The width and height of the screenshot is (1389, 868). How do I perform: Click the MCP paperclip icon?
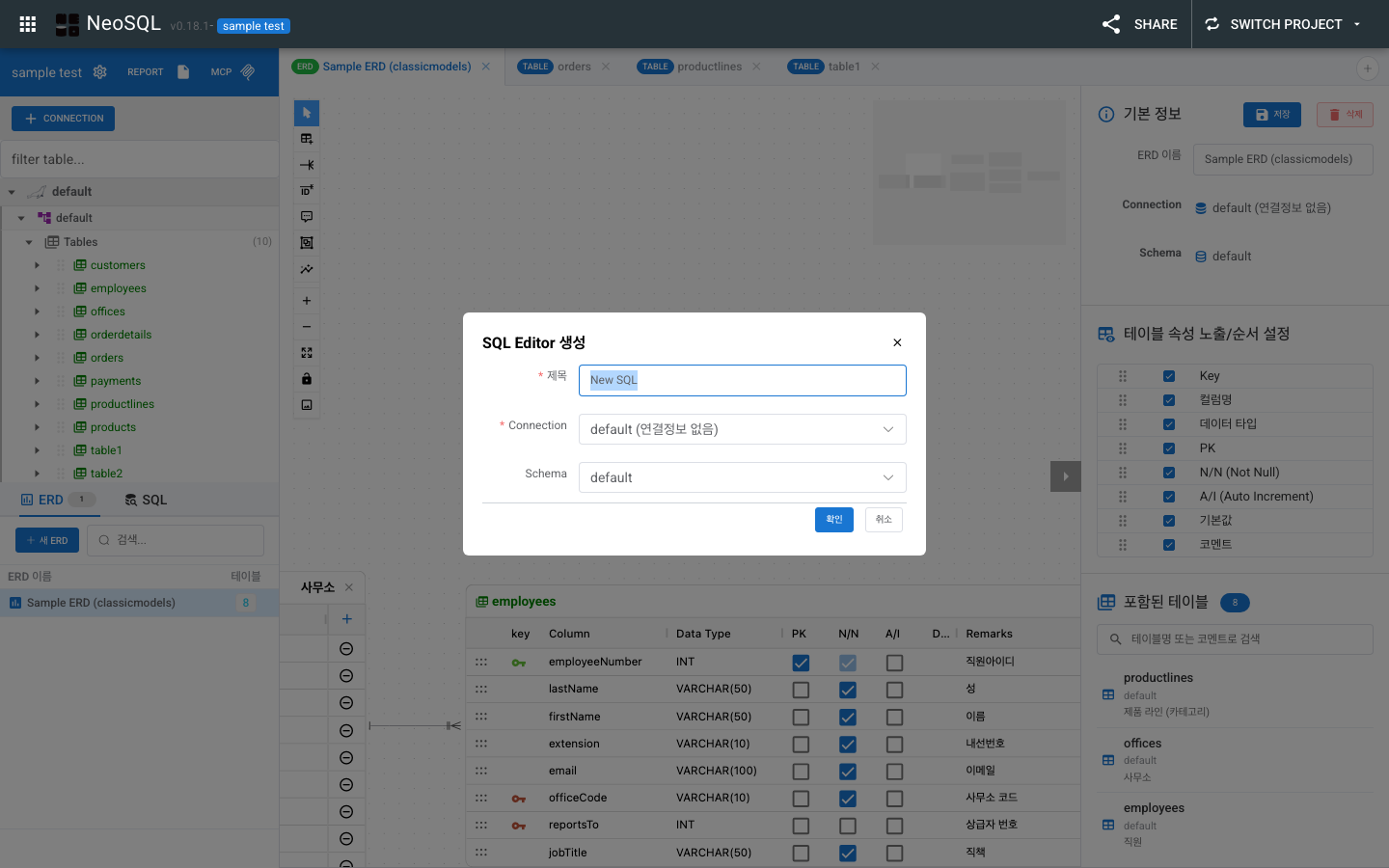point(247,70)
